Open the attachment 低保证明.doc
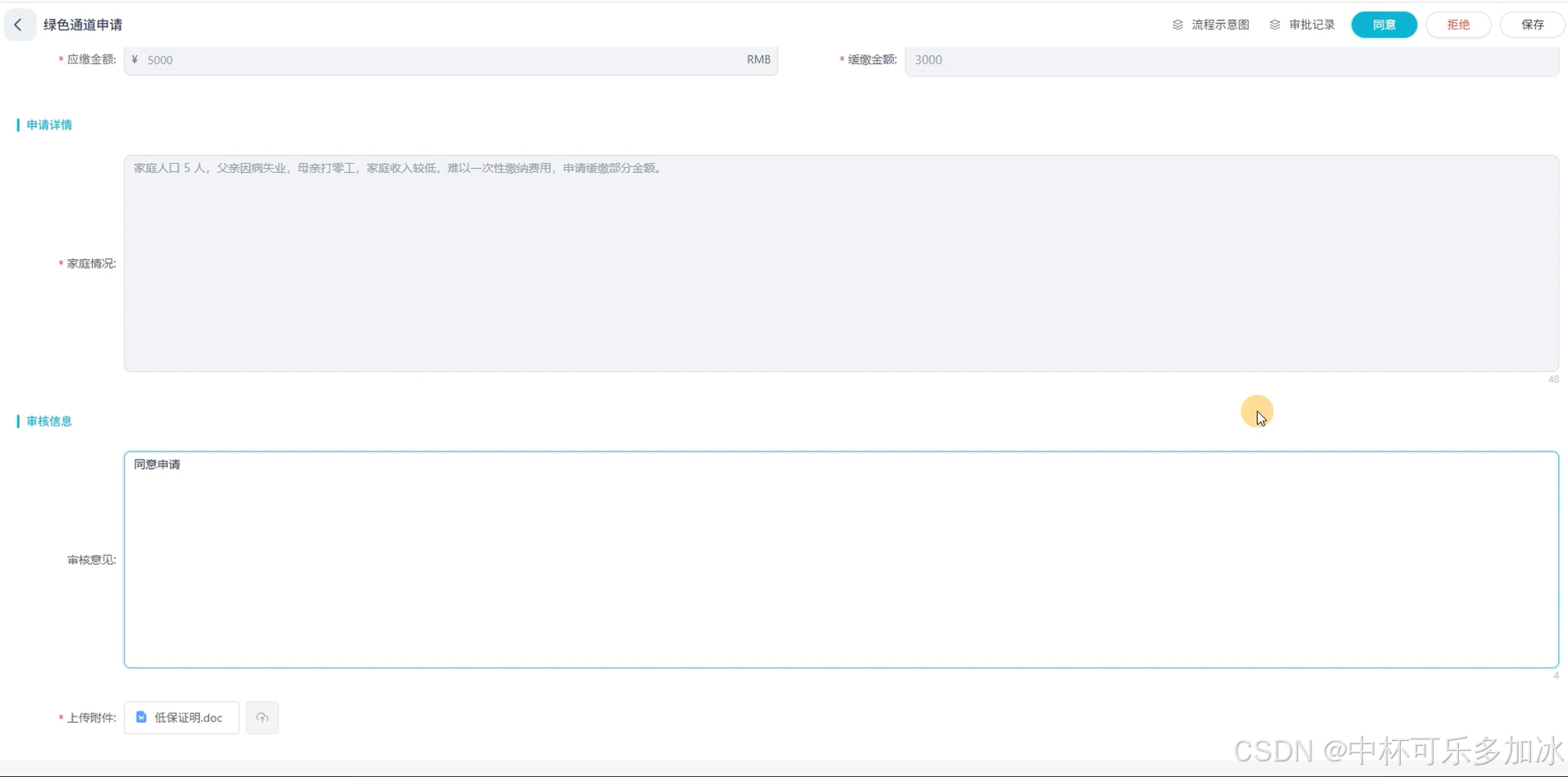 pyautogui.click(x=181, y=717)
